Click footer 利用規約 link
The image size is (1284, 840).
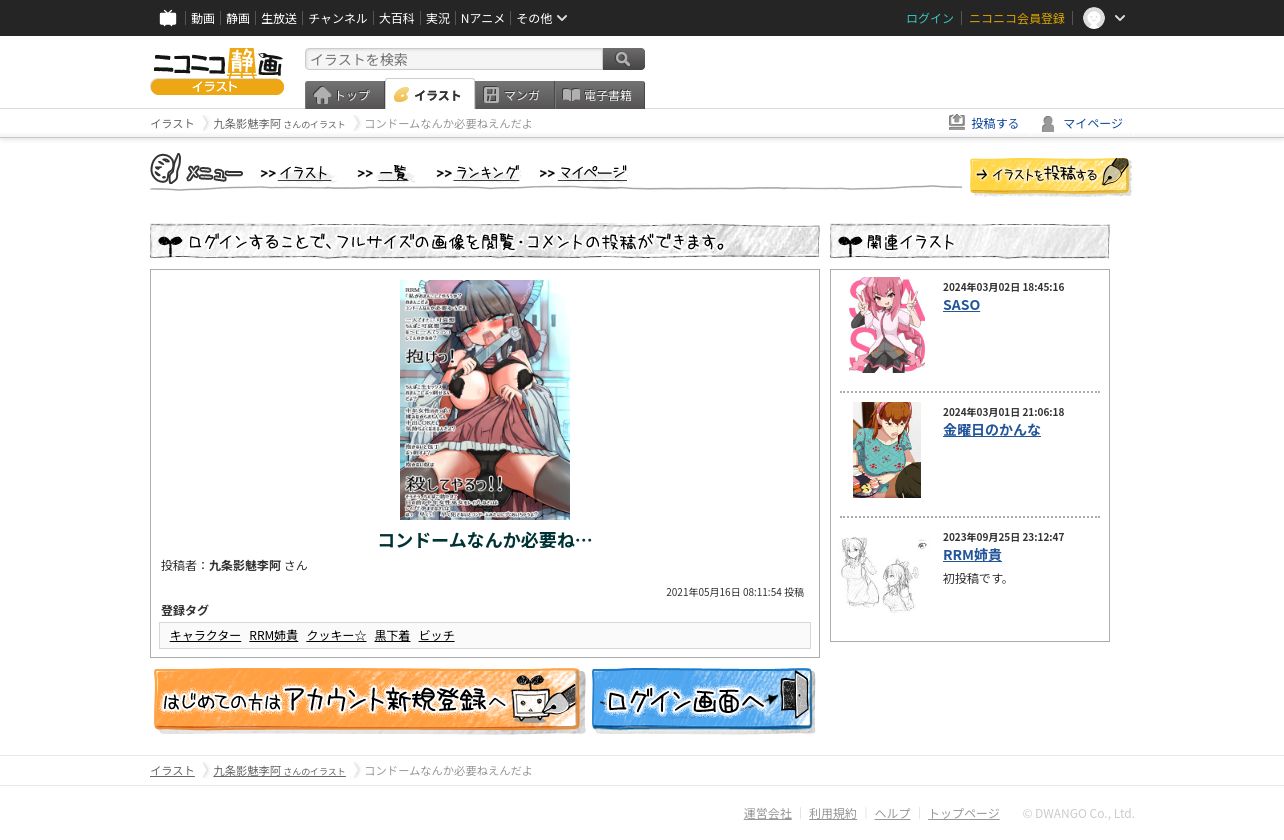click(833, 814)
